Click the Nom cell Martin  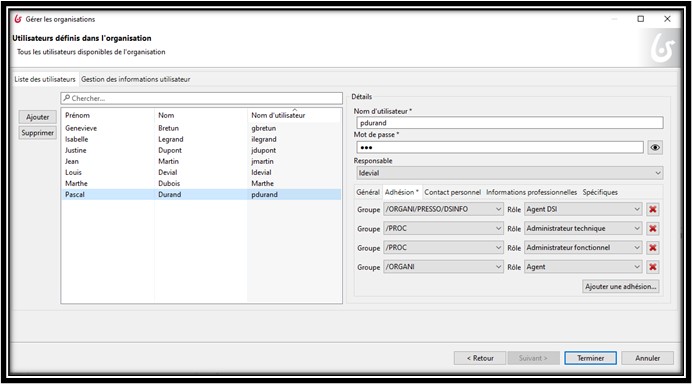coord(169,161)
